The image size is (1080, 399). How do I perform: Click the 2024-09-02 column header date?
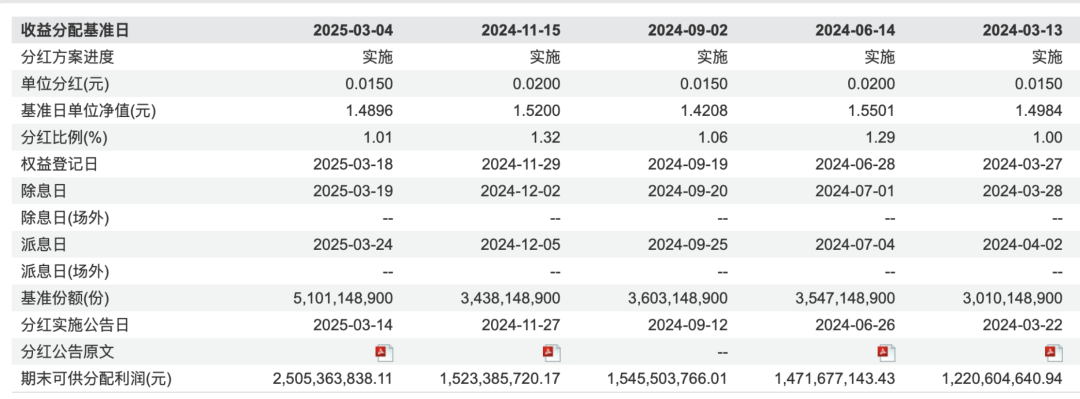[x=688, y=30]
